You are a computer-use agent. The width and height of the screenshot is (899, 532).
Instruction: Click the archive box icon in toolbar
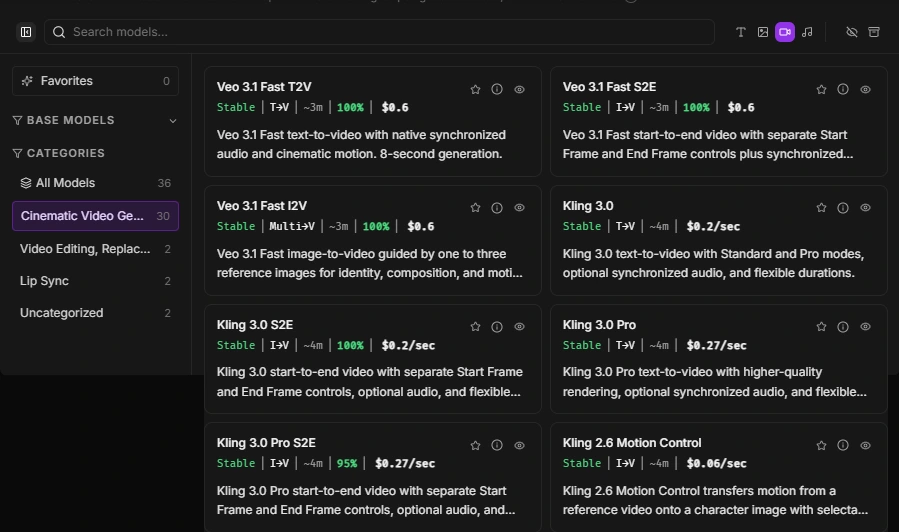point(874,32)
